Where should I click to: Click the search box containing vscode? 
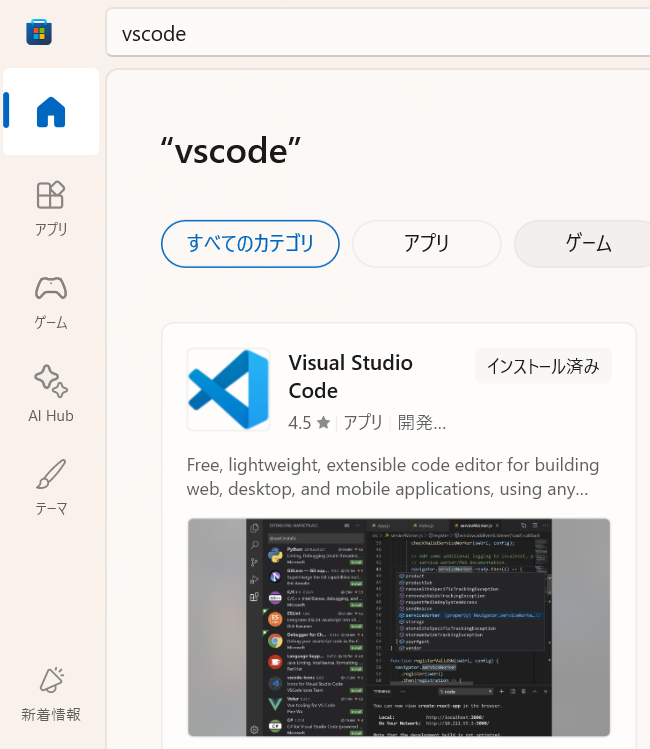(x=377, y=33)
